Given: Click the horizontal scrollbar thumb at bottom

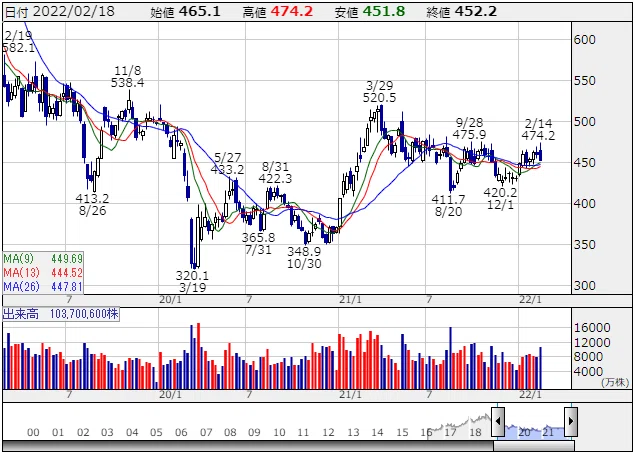Looking at the screenshot, I should coord(534,446).
